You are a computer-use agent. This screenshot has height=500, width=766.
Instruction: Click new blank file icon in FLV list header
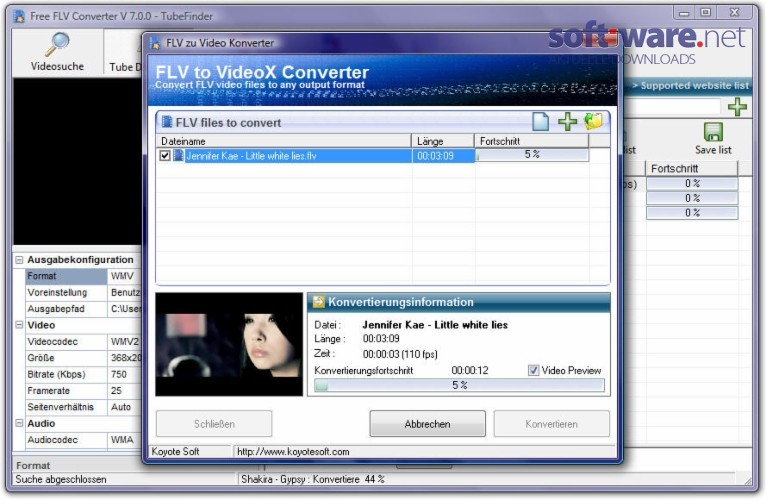[540, 121]
